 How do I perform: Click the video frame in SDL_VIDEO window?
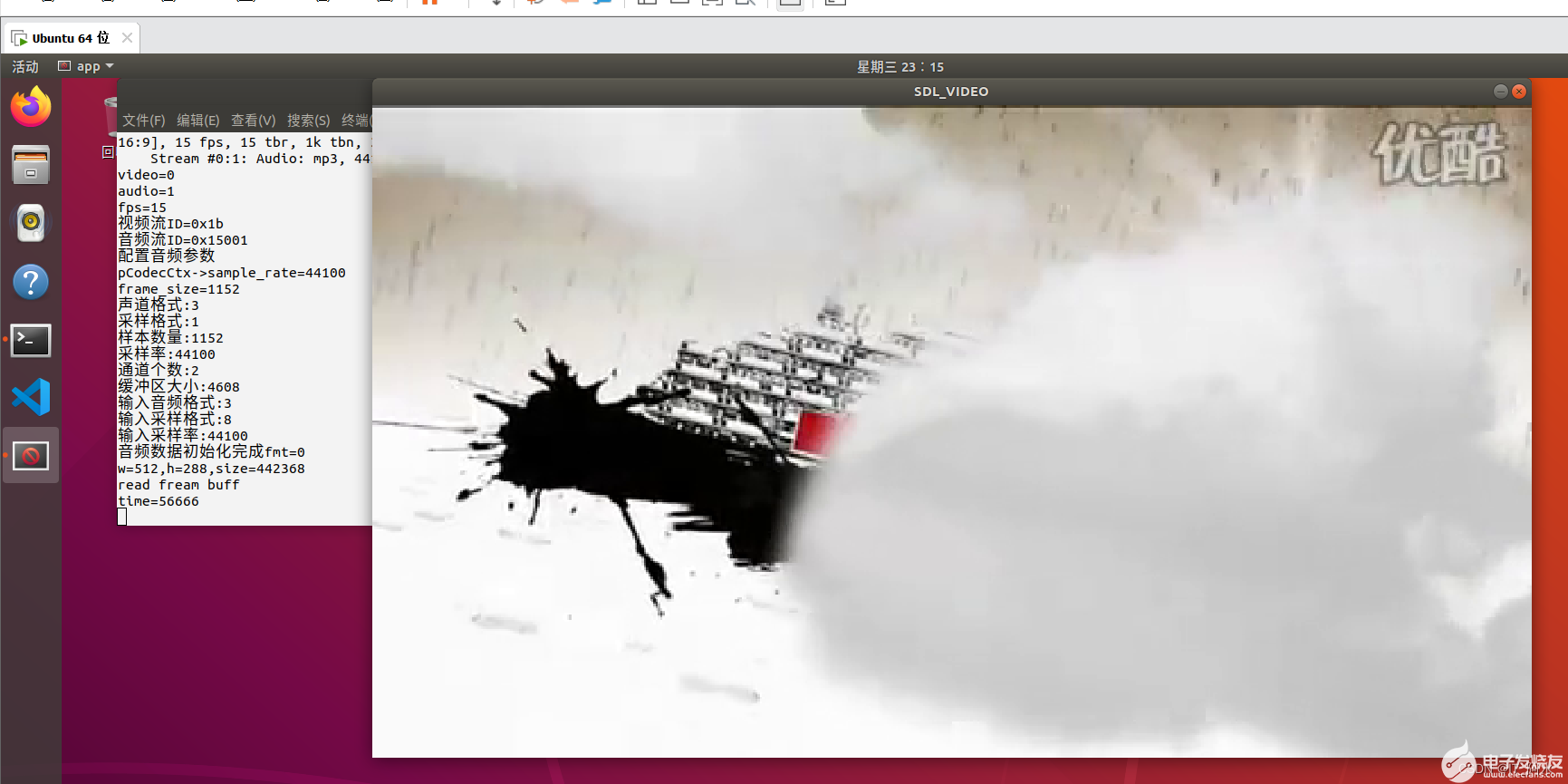(952, 432)
